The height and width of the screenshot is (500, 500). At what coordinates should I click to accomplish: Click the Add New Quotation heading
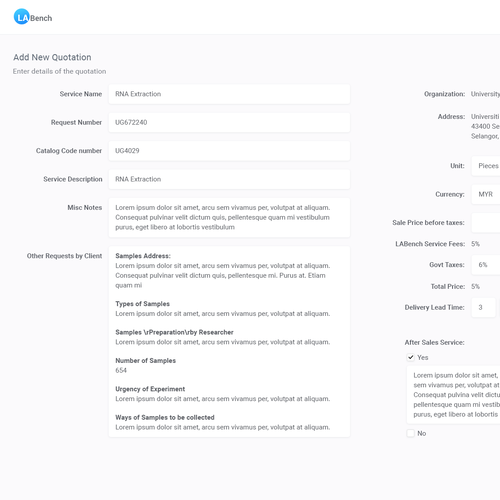click(x=52, y=57)
